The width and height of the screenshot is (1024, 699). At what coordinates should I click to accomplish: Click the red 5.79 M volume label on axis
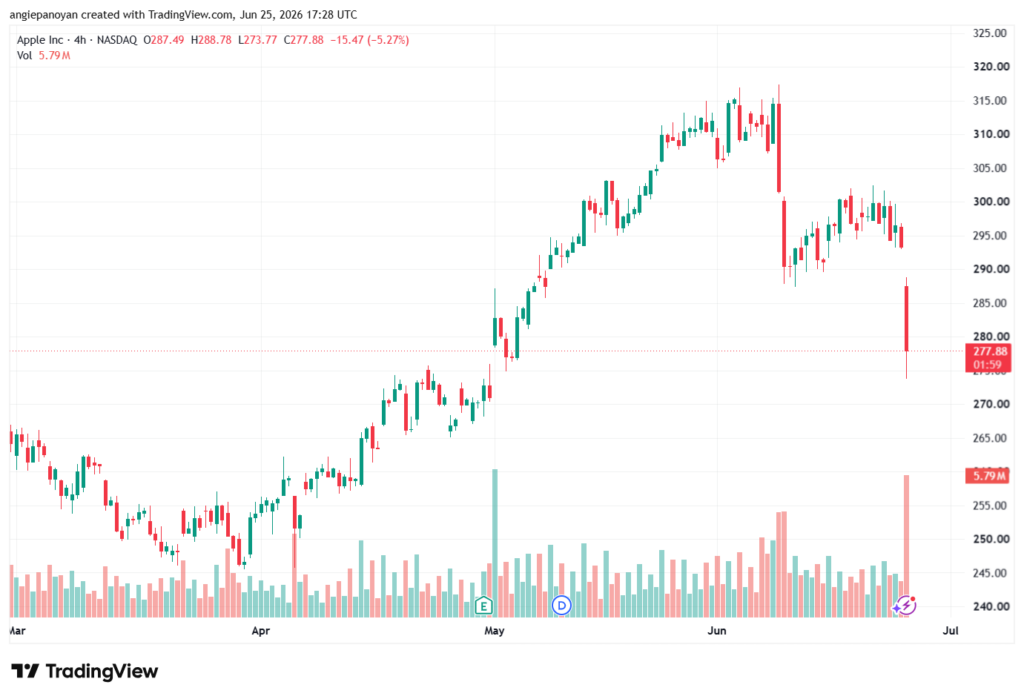point(988,476)
